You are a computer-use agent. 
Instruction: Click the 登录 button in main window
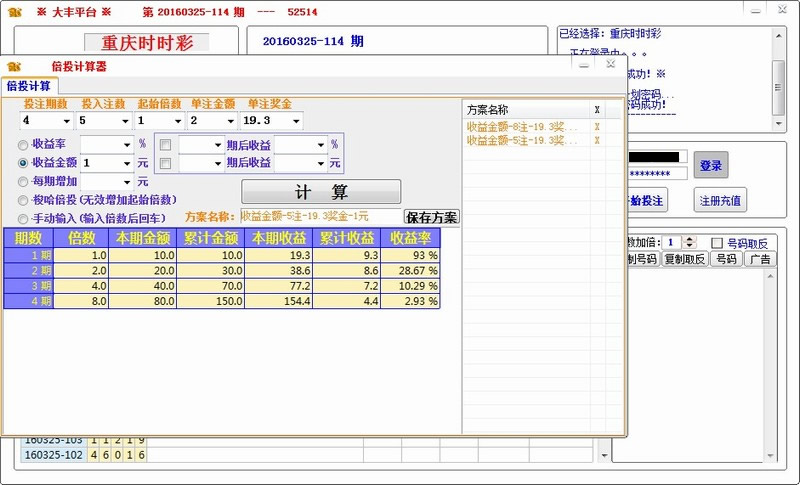coord(710,165)
